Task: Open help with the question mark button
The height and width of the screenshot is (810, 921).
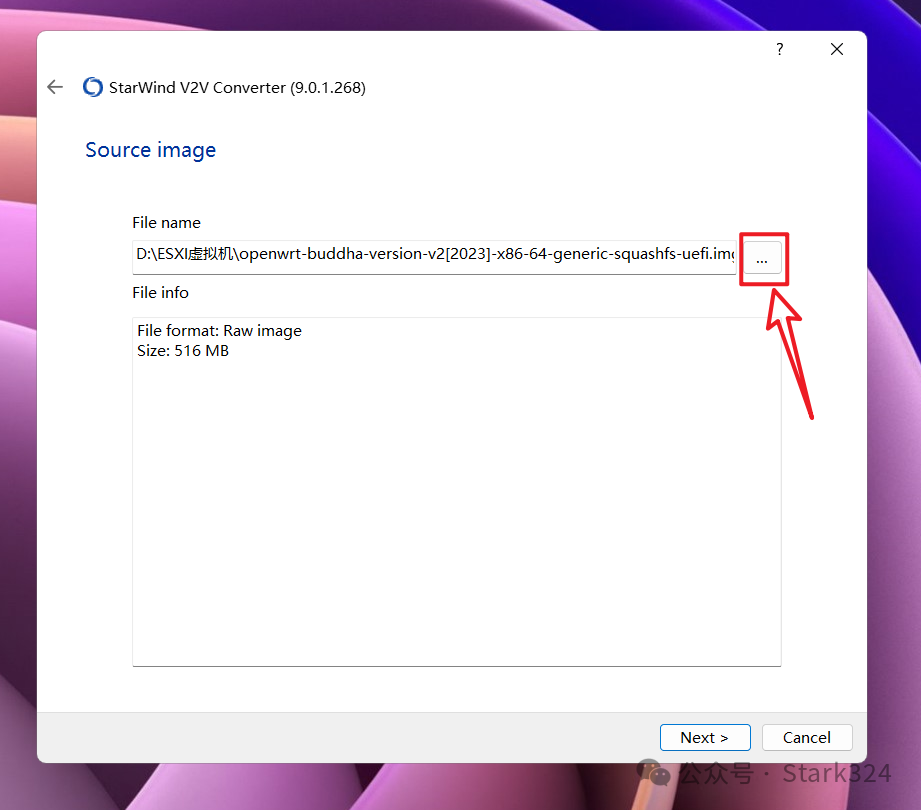Action: [x=779, y=49]
